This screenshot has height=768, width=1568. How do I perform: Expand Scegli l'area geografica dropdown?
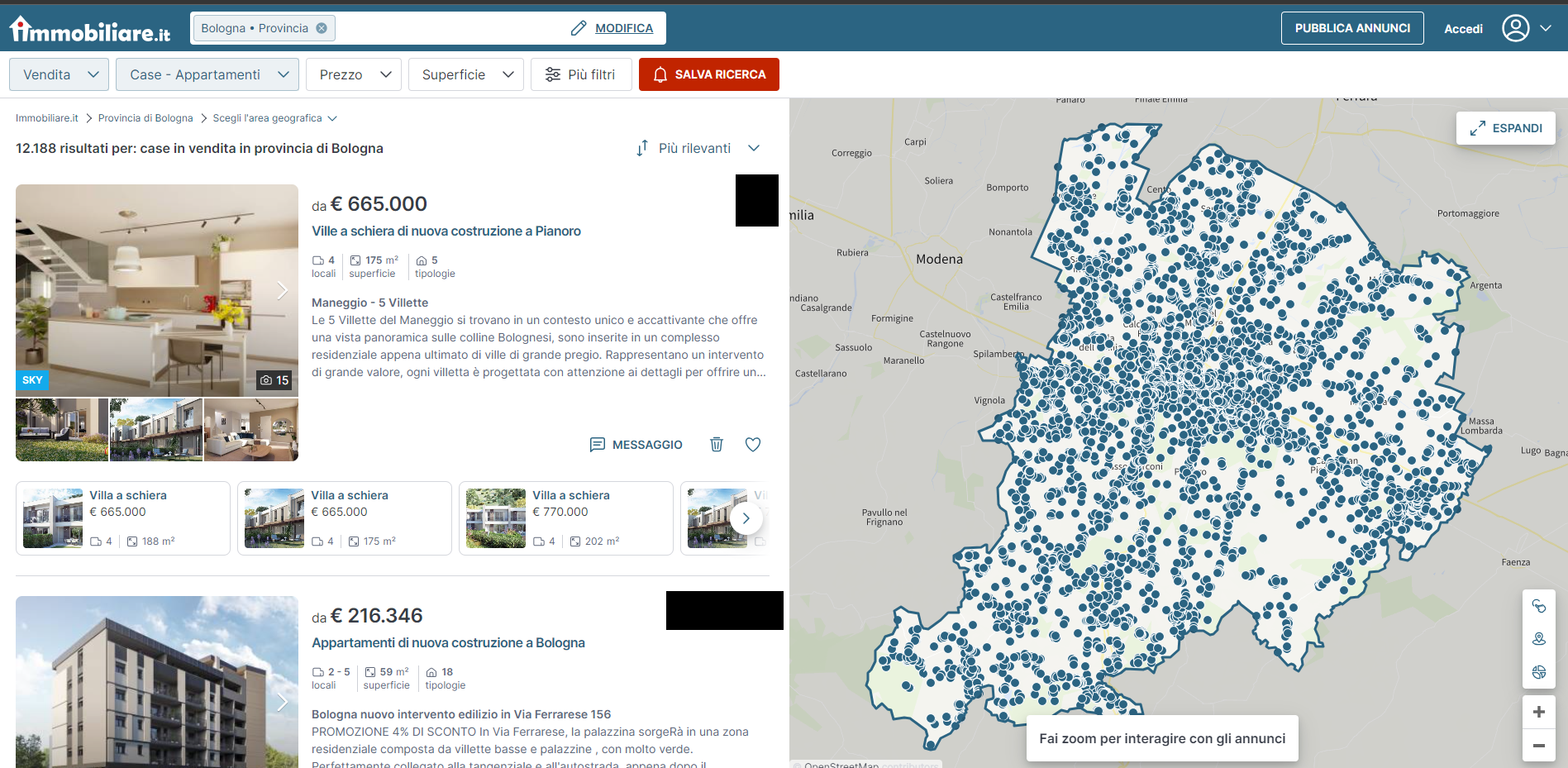pyautogui.click(x=274, y=118)
